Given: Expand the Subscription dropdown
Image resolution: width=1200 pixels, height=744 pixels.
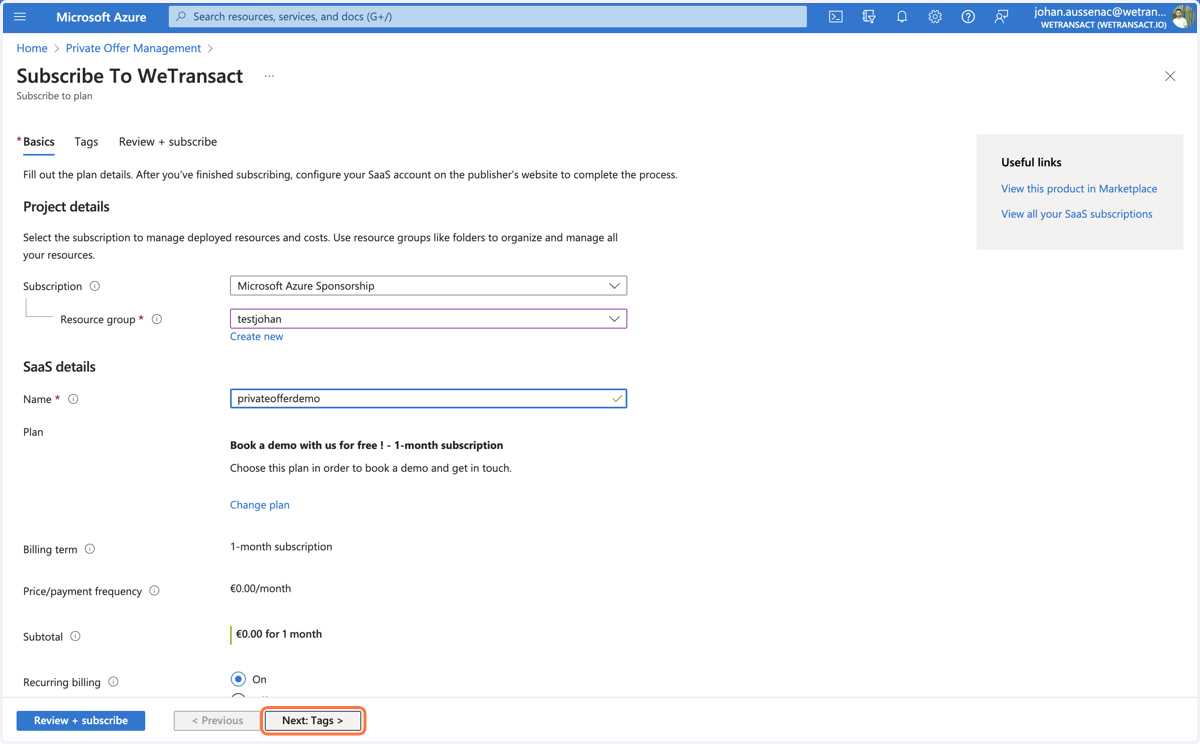Looking at the screenshot, I should point(428,286).
